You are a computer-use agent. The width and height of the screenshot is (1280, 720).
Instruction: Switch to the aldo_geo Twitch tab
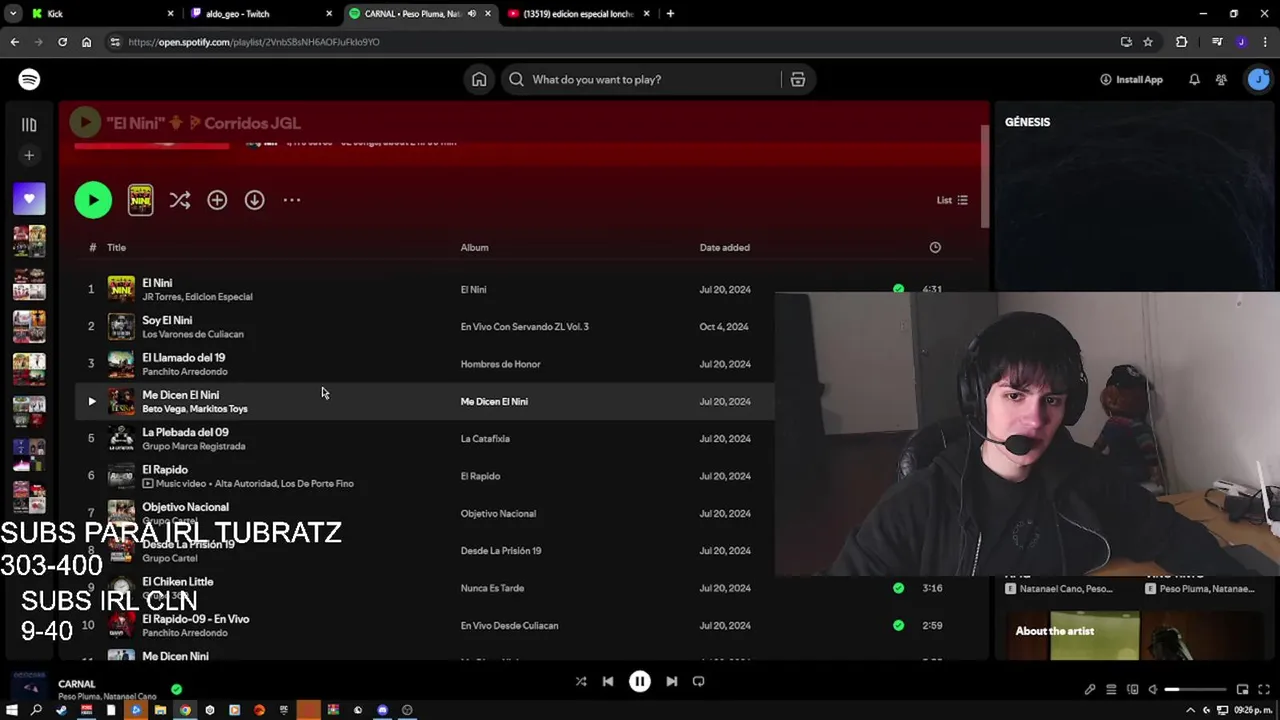pos(260,14)
